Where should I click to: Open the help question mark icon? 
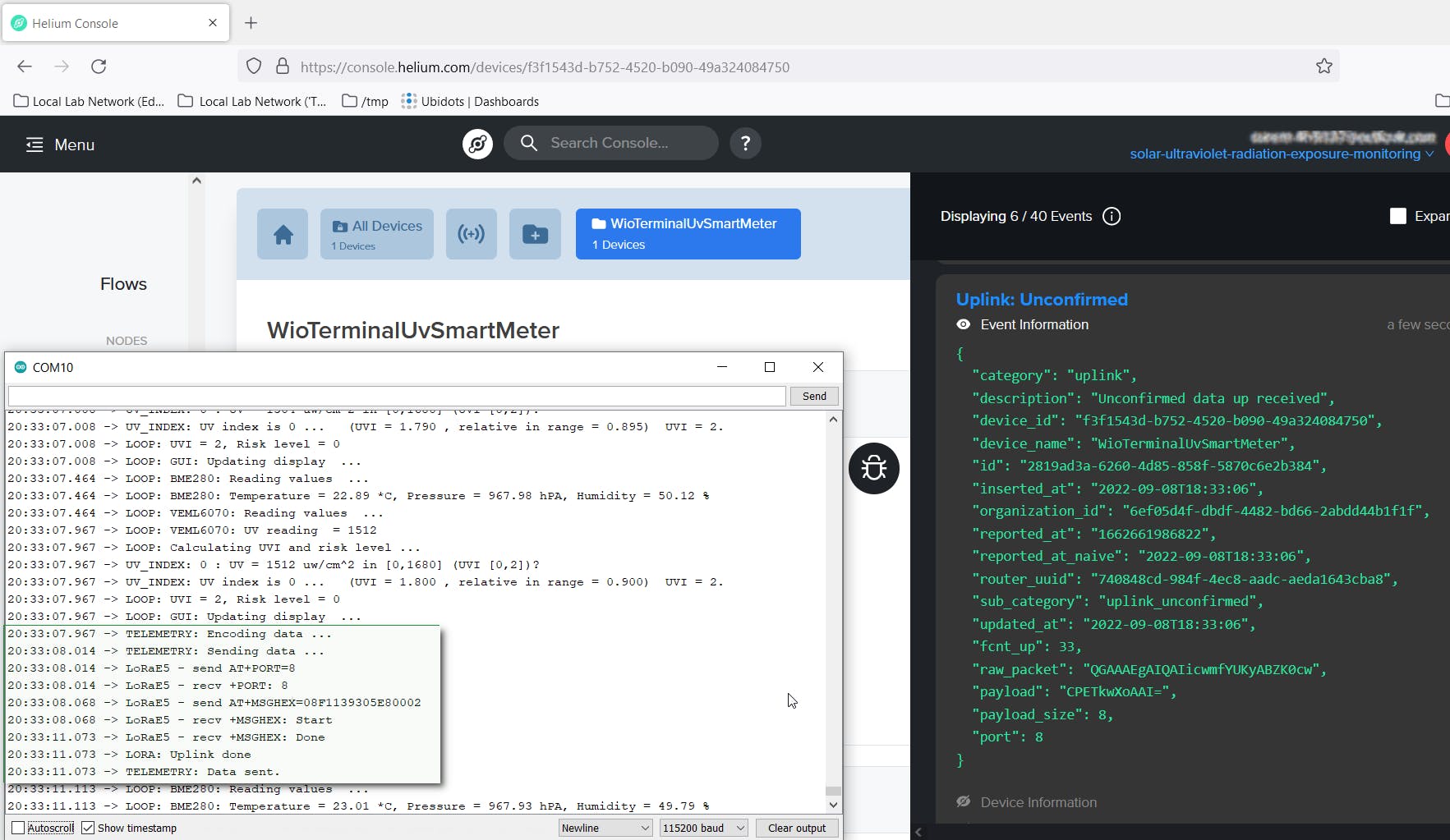pyautogui.click(x=745, y=143)
